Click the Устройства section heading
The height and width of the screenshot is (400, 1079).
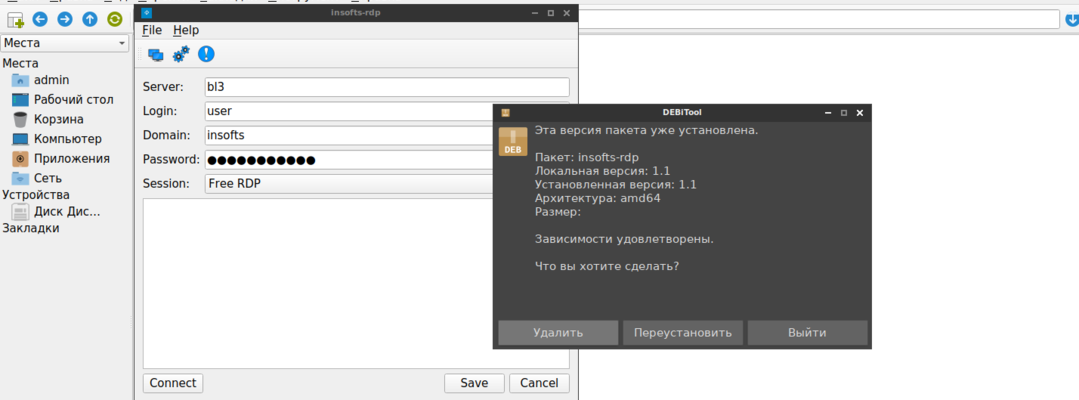(x=36, y=195)
